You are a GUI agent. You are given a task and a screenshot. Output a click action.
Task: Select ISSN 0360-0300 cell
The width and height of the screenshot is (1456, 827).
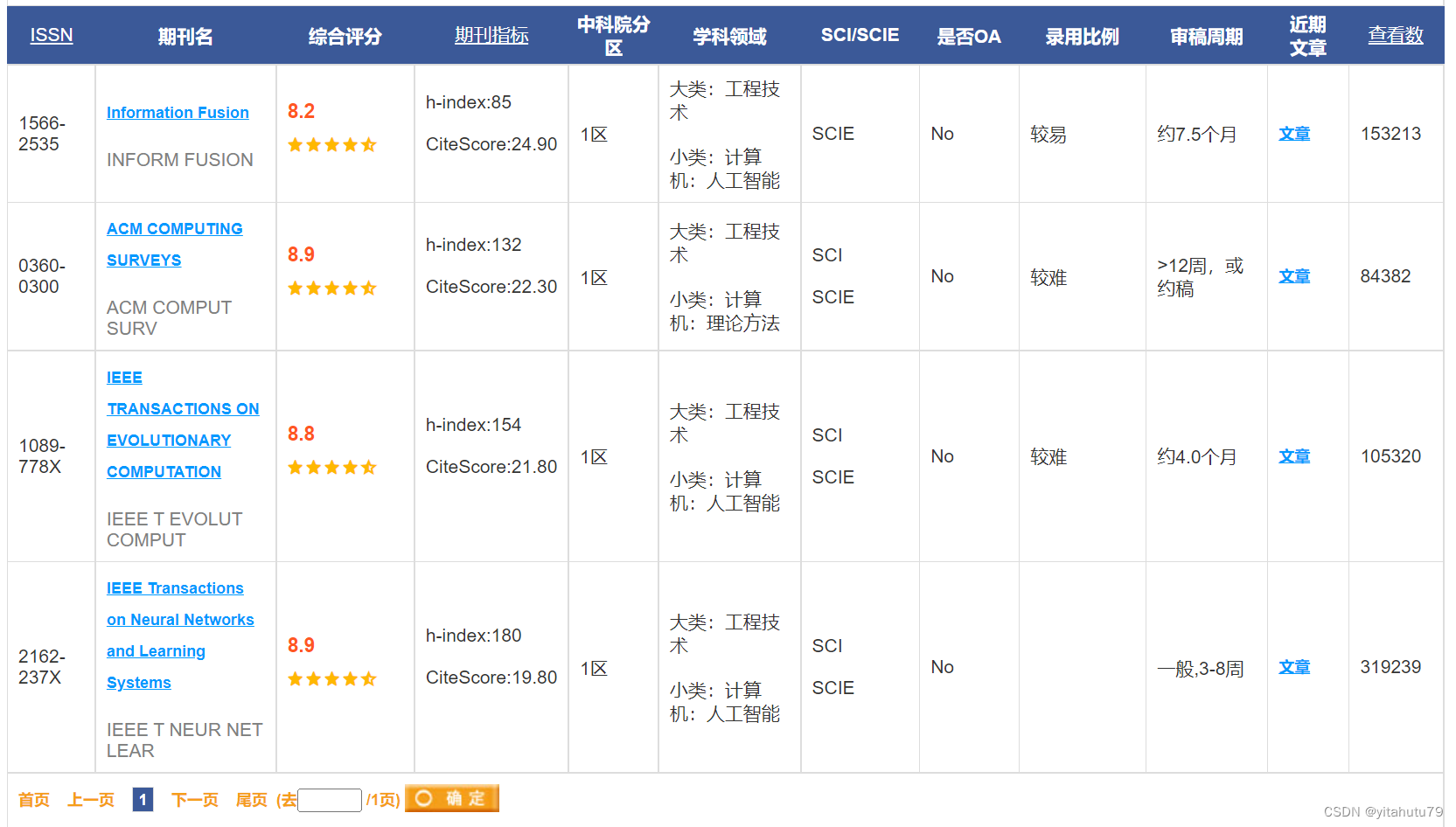[51, 276]
